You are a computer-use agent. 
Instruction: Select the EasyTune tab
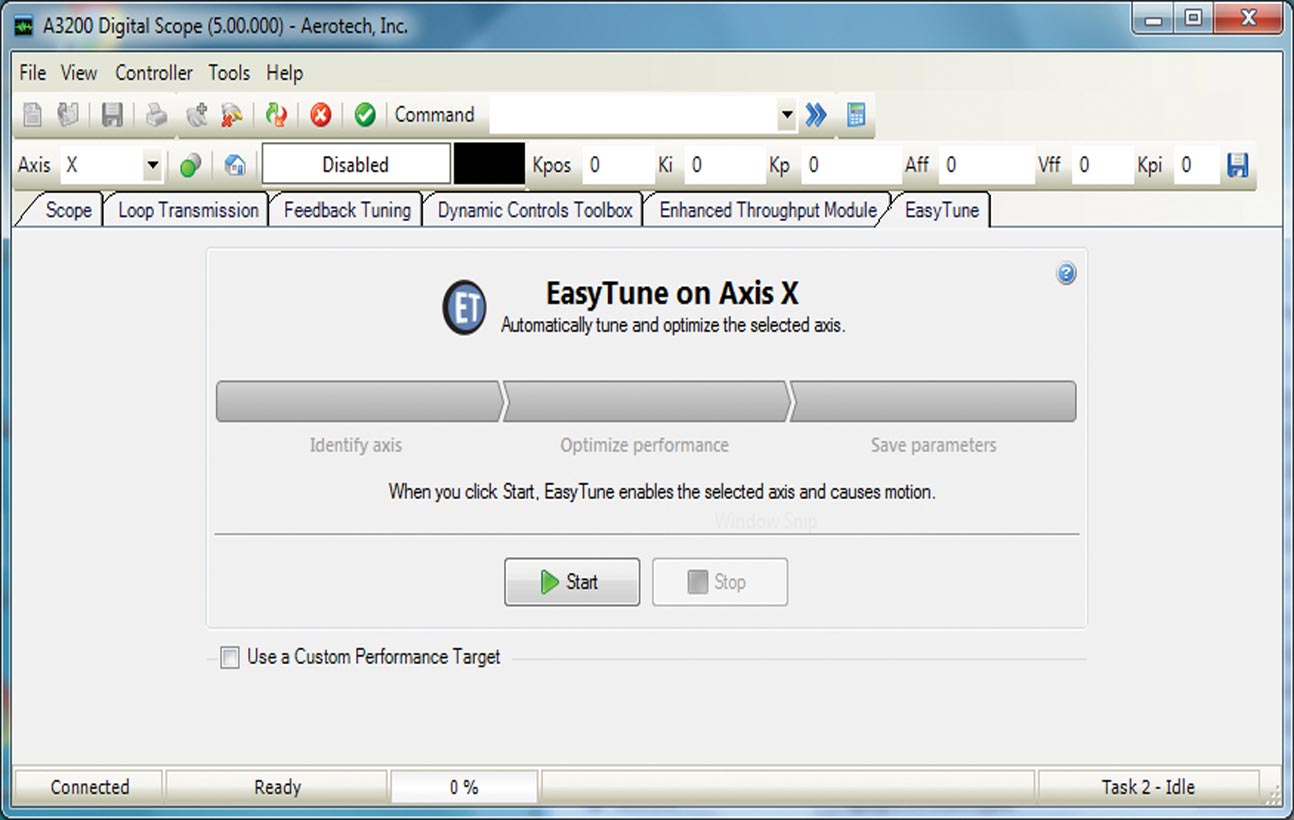pyautogui.click(x=941, y=210)
